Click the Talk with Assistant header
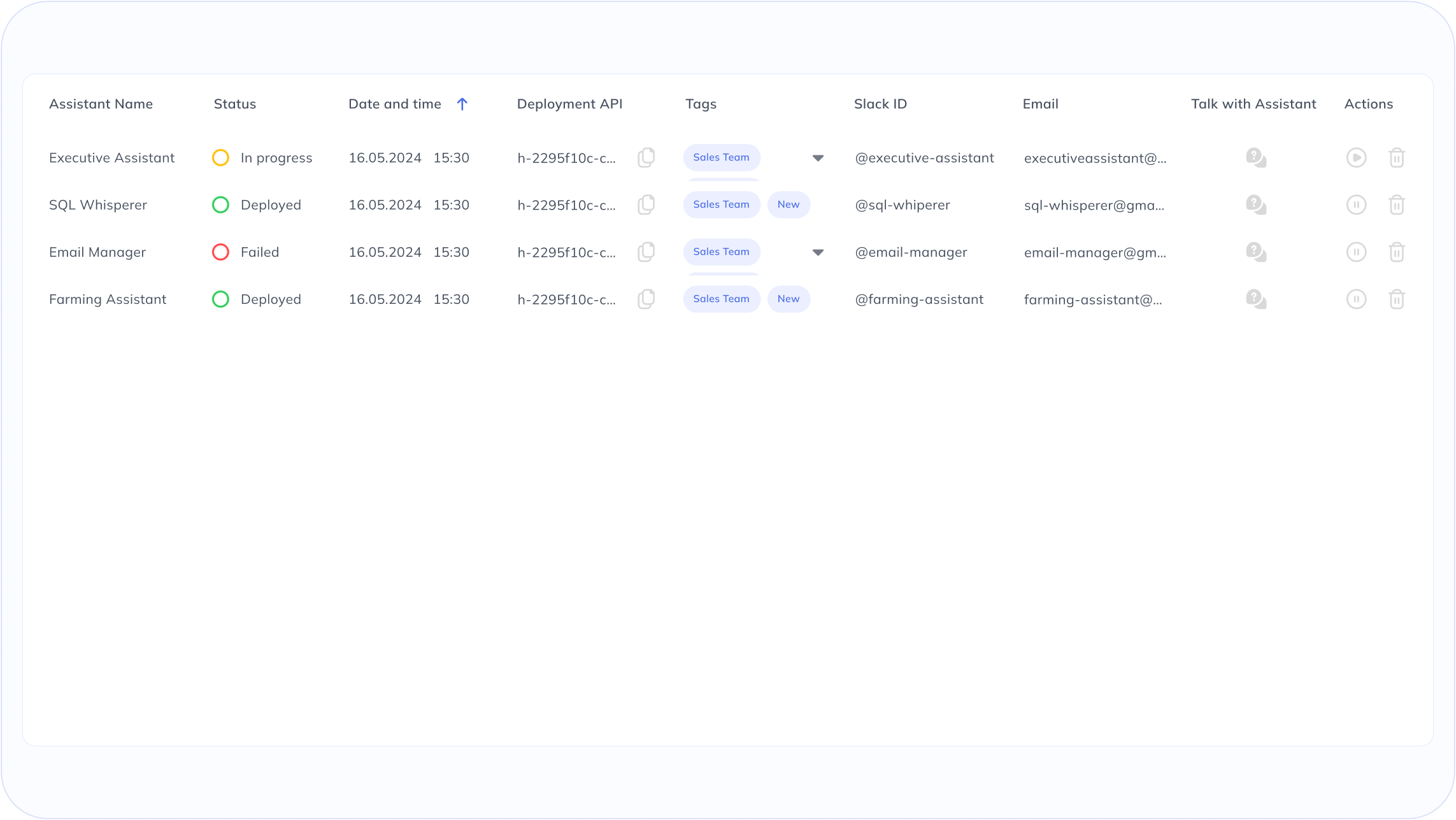The height and width of the screenshot is (820, 1456). (1253, 104)
